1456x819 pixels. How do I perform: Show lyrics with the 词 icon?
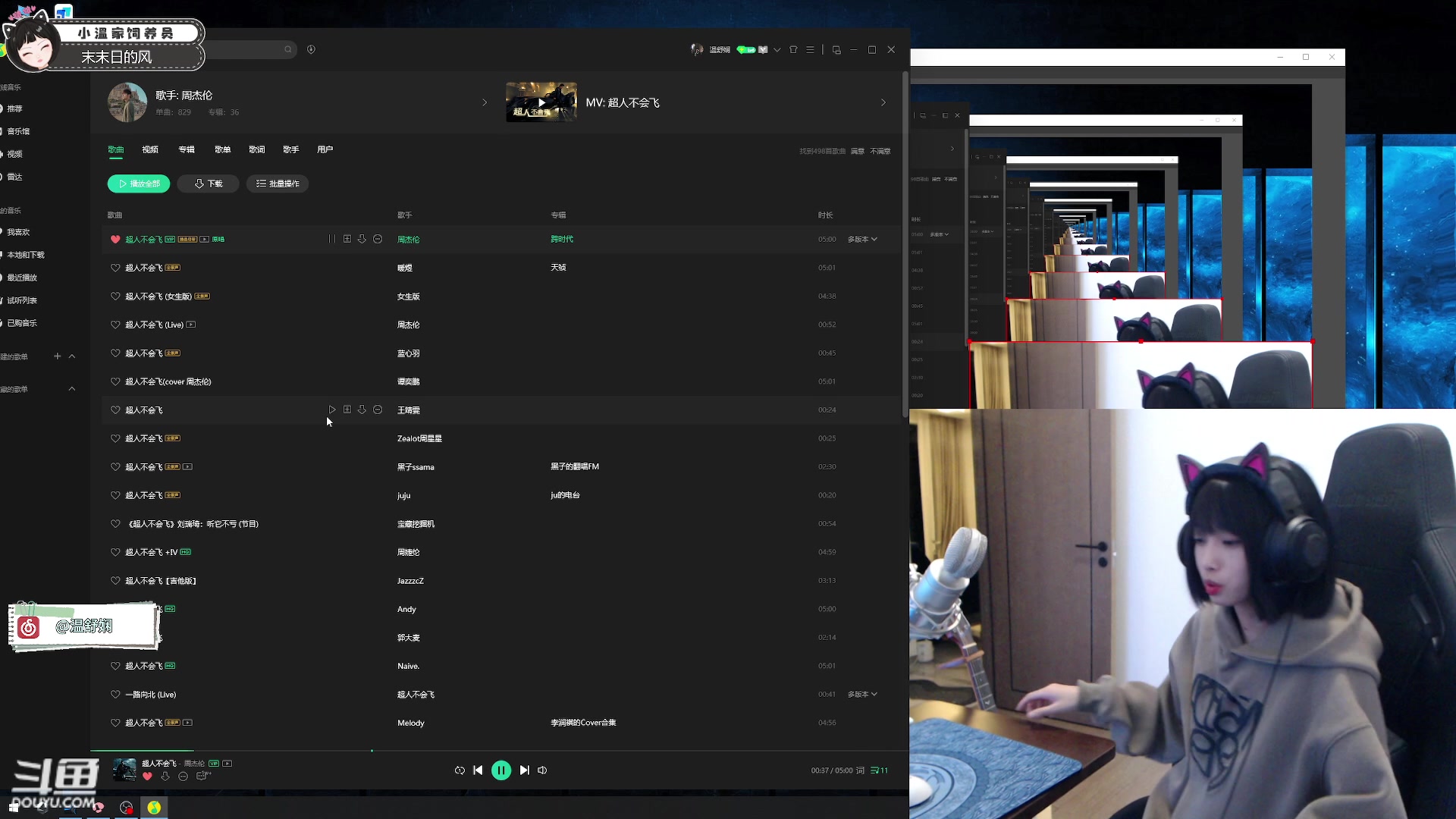pyautogui.click(x=860, y=770)
